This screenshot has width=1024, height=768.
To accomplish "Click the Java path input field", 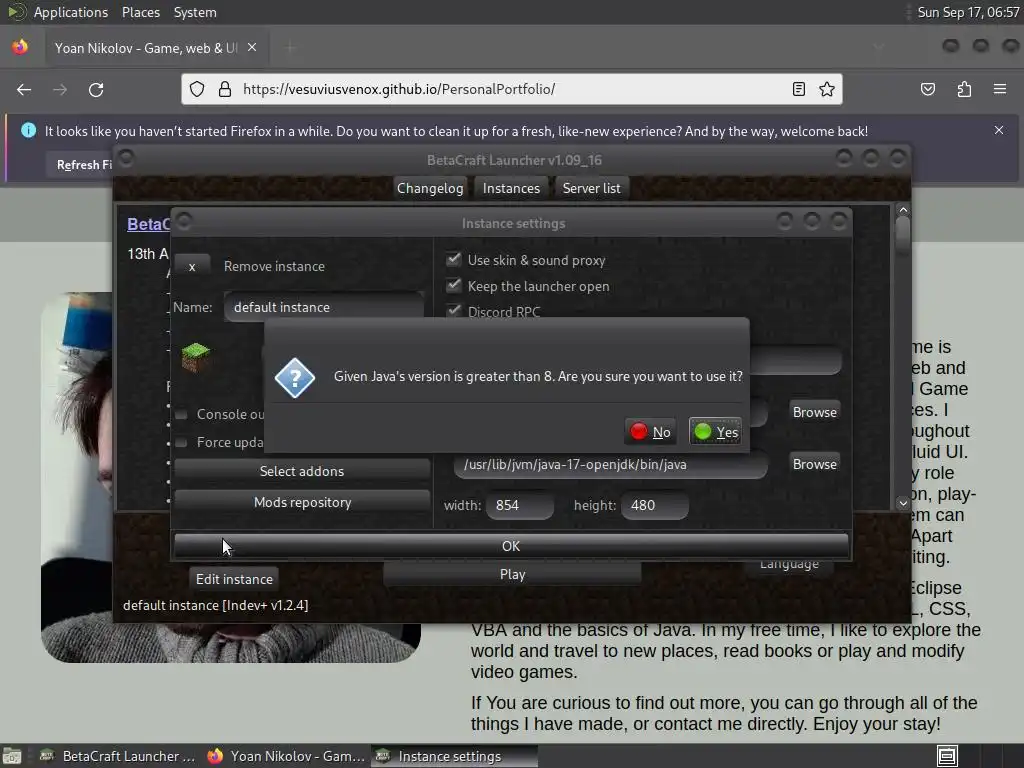I will (x=611, y=464).
